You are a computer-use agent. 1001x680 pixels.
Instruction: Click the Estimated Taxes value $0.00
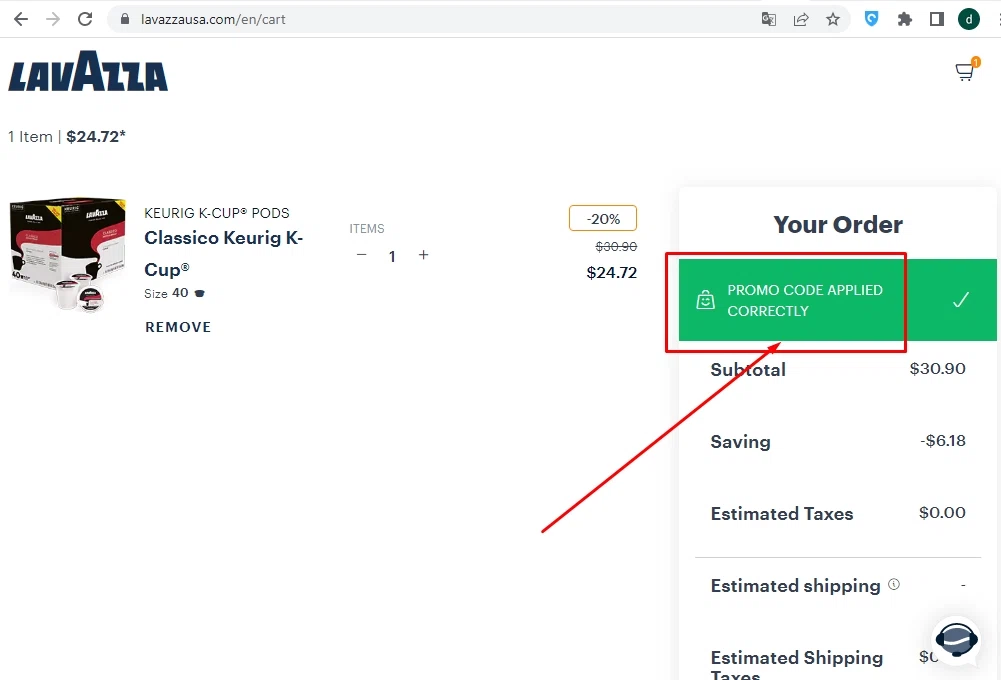tap(942, 513)
